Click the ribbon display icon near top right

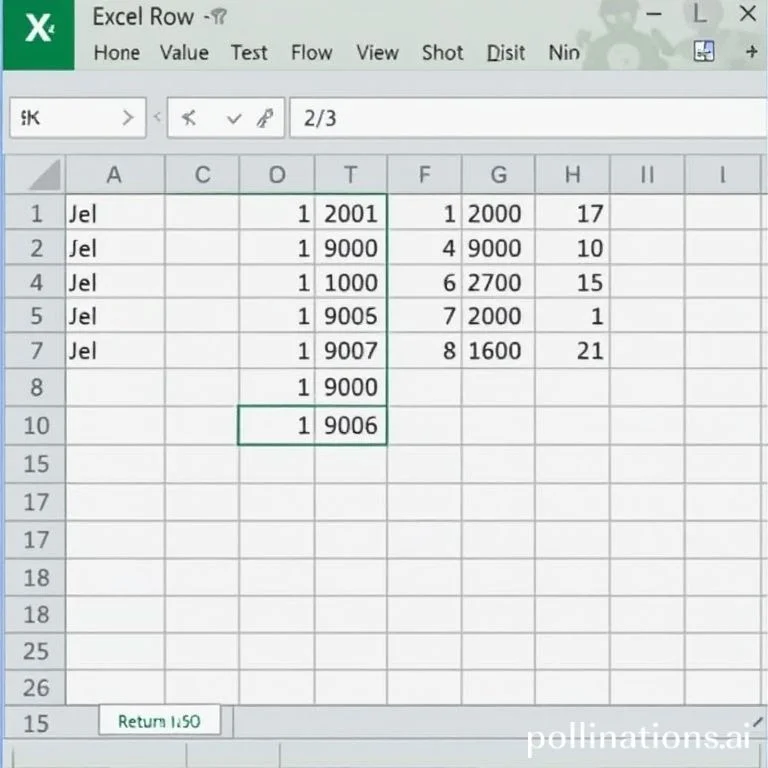(x=705, y=52)
